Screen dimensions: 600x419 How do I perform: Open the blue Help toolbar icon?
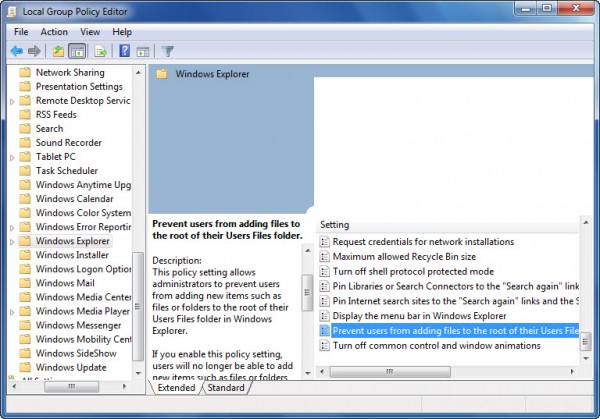point(124,51)
